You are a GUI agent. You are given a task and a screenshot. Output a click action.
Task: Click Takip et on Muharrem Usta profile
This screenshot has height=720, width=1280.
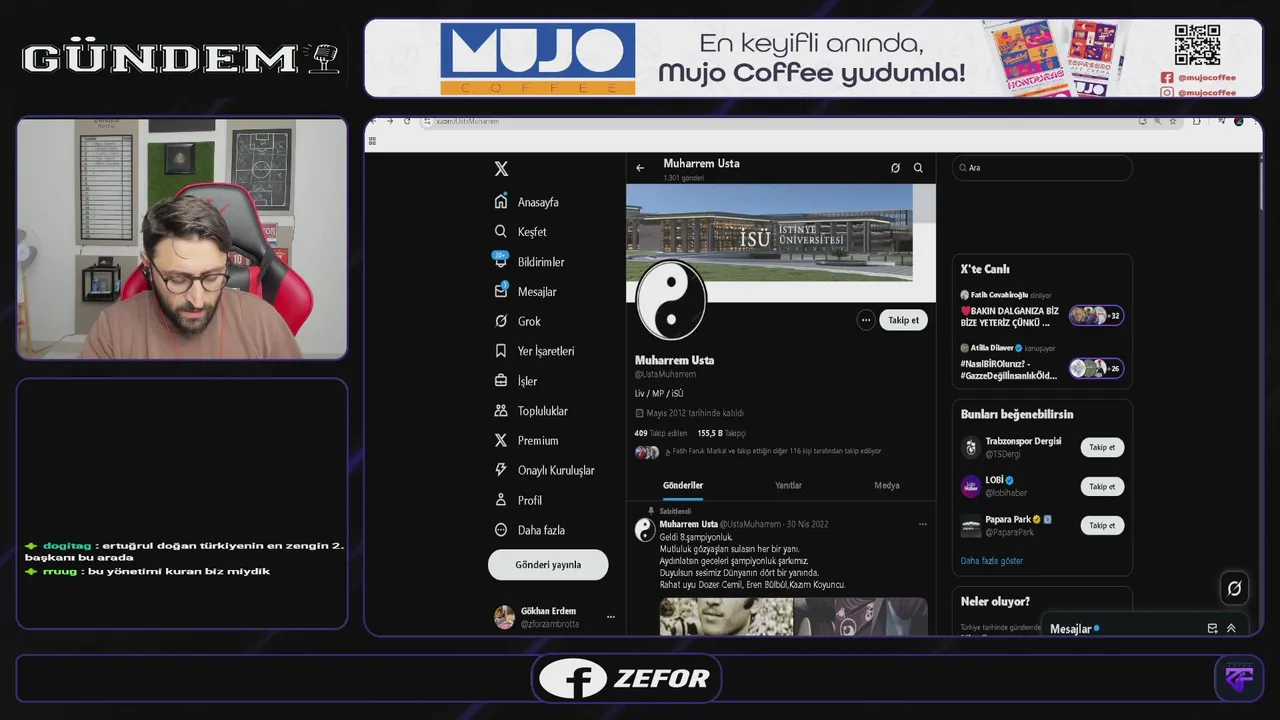coord(903,320)
